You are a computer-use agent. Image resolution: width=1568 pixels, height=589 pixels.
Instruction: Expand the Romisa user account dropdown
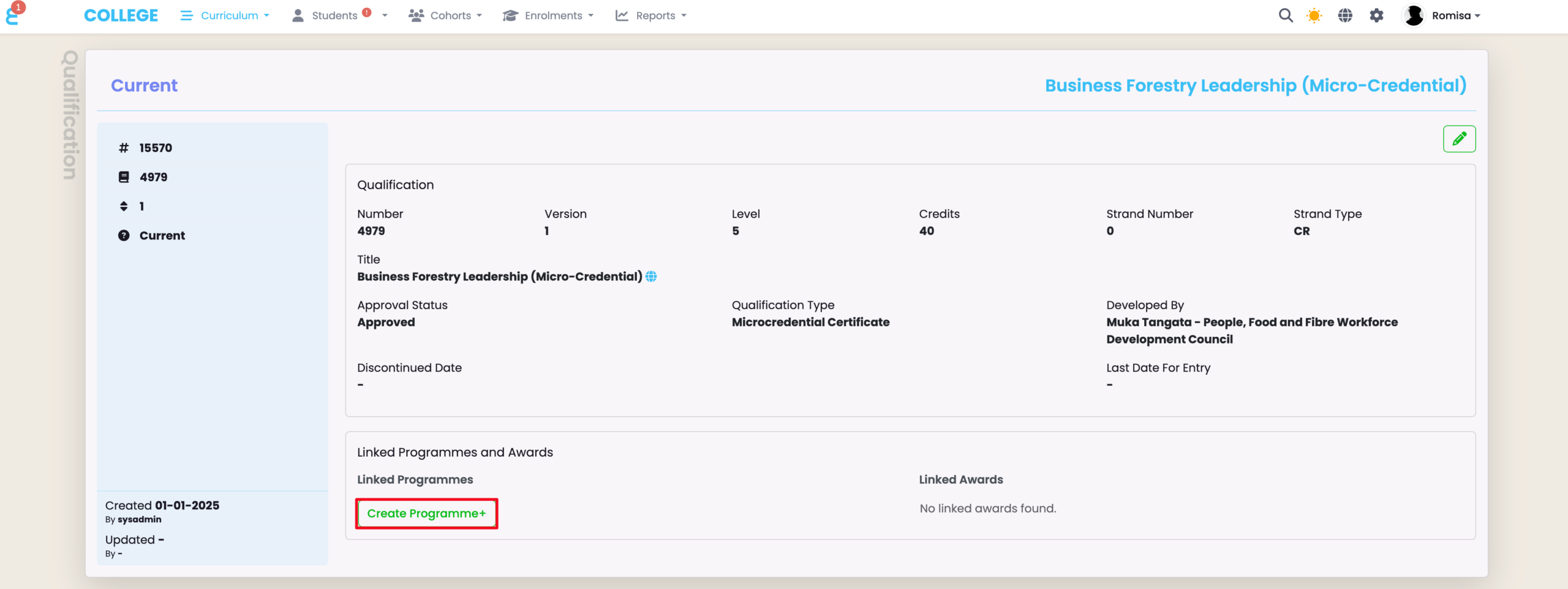(x=1456, y=16)
